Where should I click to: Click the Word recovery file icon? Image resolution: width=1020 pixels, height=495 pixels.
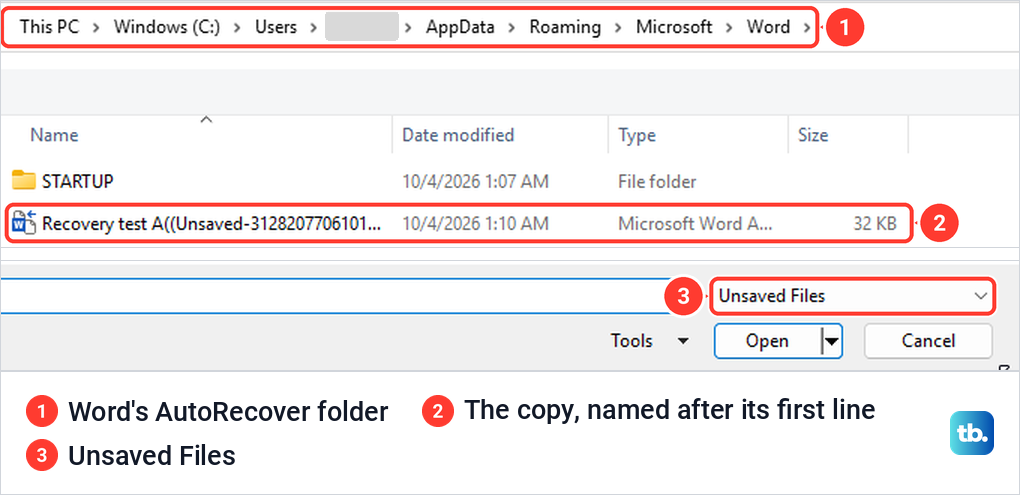click(x=23, y=224)
